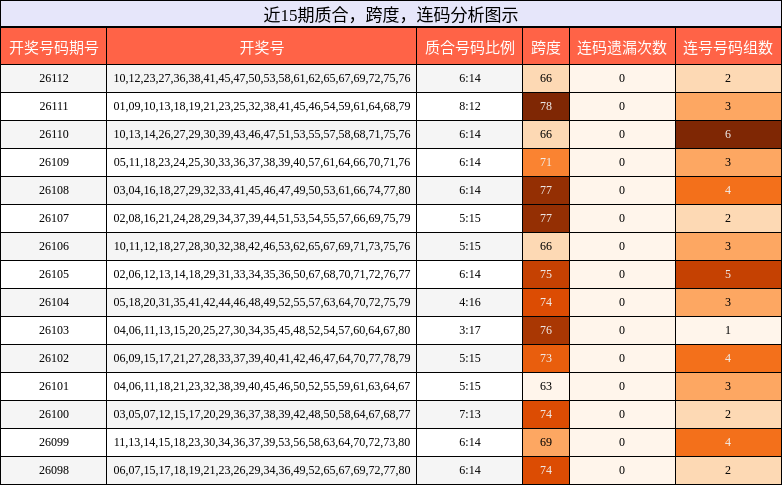Select period number 26109
Image resolution: width=782 pixels, height=485 pixels.
tap(53, 162)
